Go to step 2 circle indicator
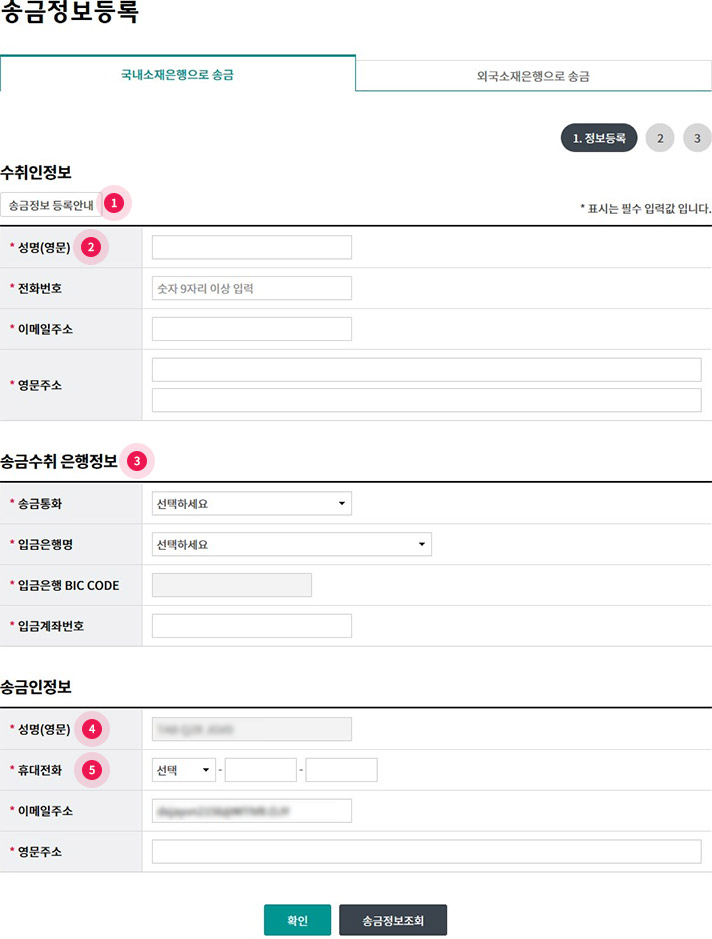The image size is (712, 939). 660,138
